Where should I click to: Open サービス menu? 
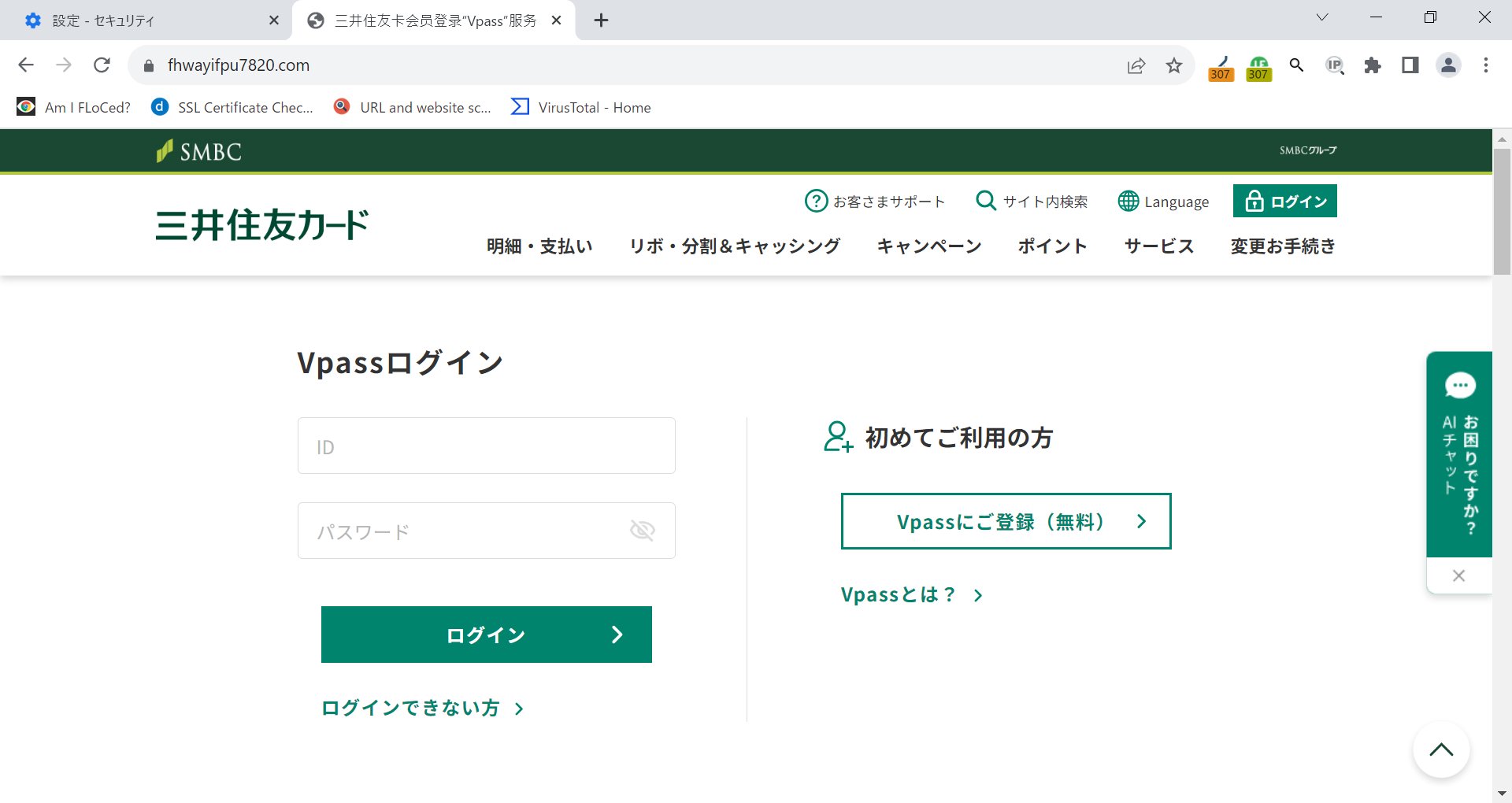1159,246
